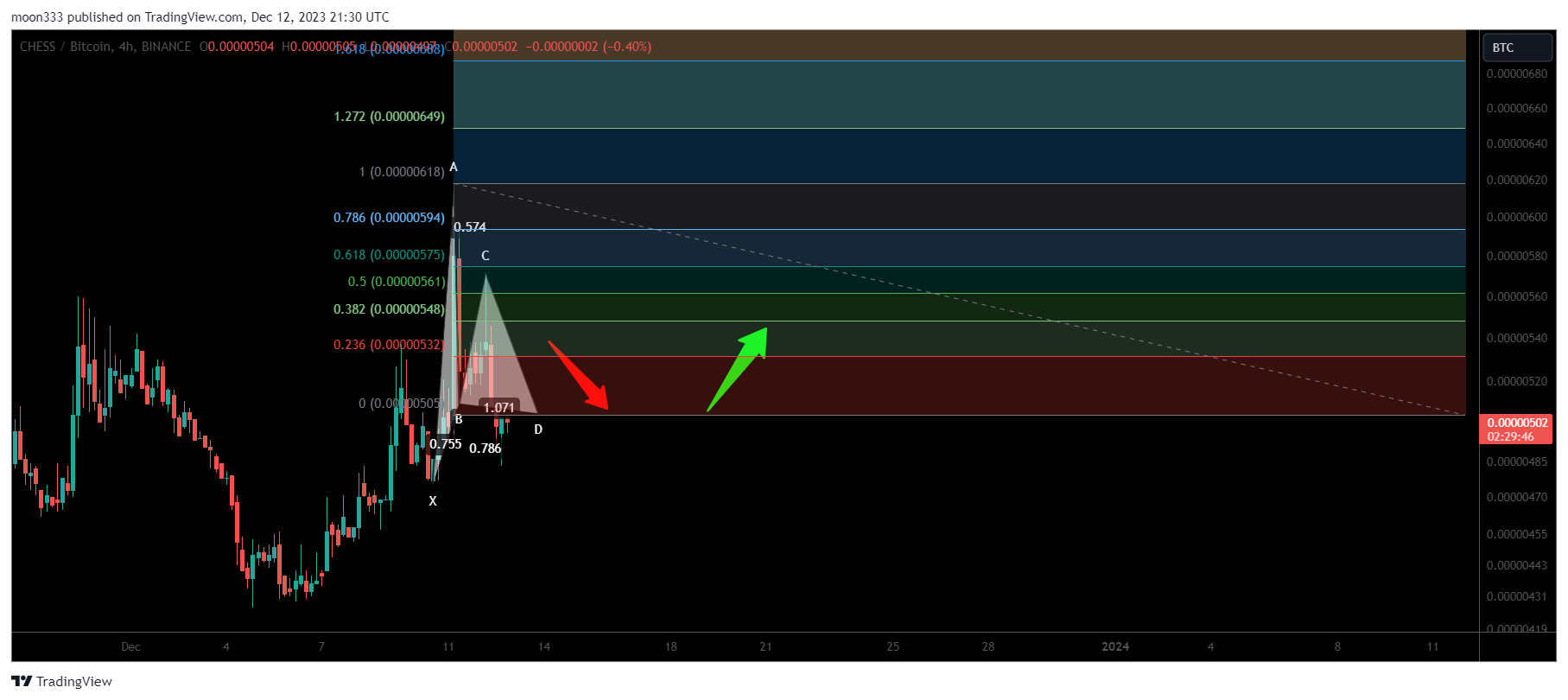This screenshot has height=700, width=1568.
Task: Click pattern point label X
Action: point(433,501)
